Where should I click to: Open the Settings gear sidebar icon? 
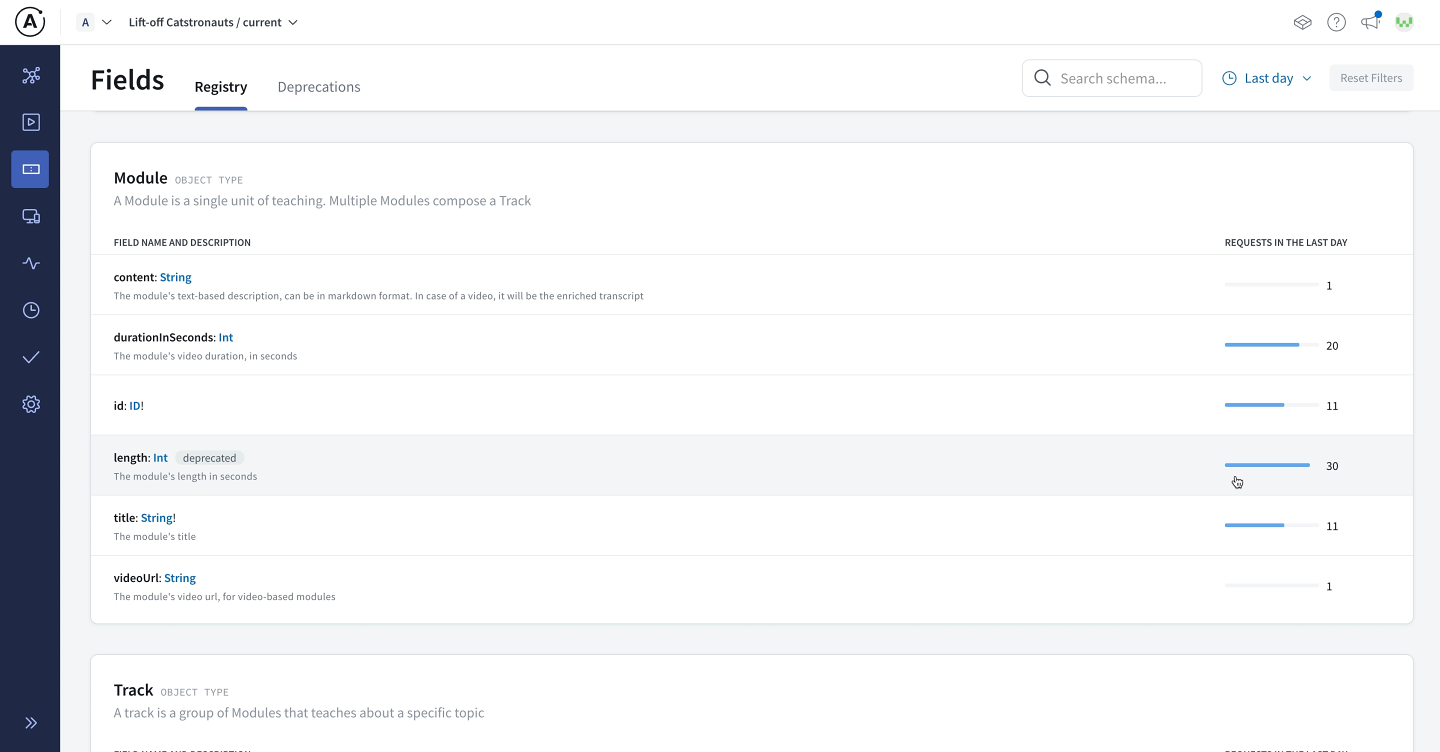pyautogui.click(x=31, y=404)
